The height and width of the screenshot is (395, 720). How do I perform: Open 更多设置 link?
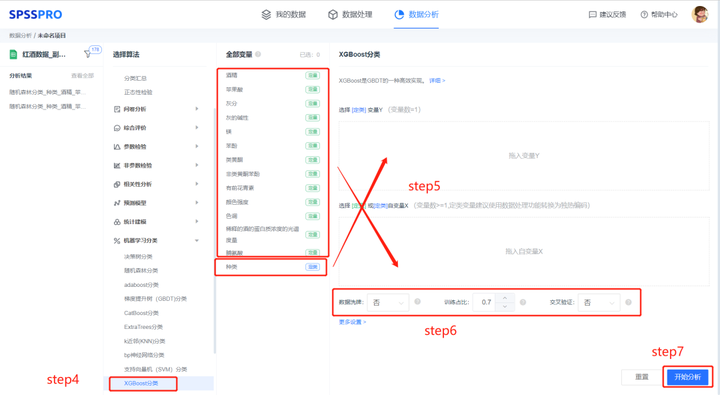pos(352,322)
